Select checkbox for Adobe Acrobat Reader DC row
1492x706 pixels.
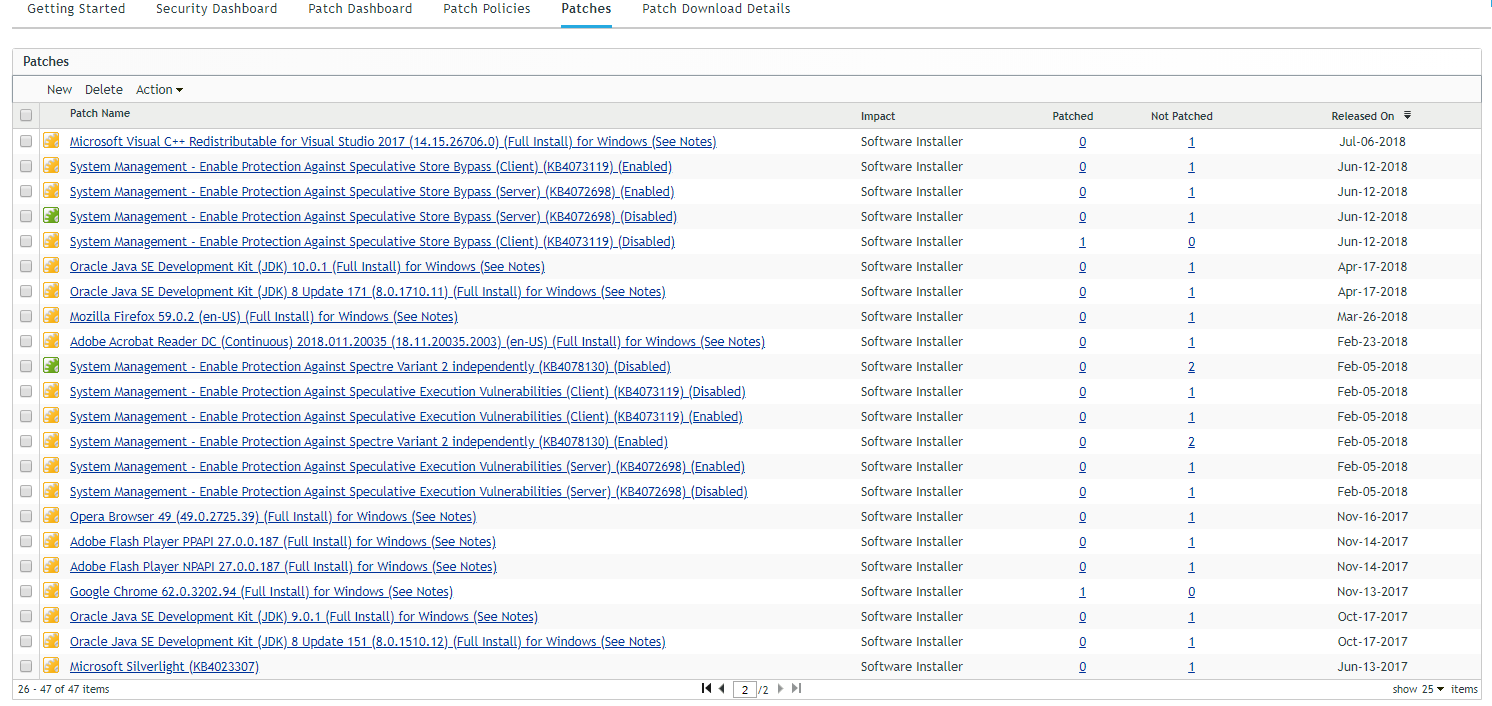[x=26, y=341]
